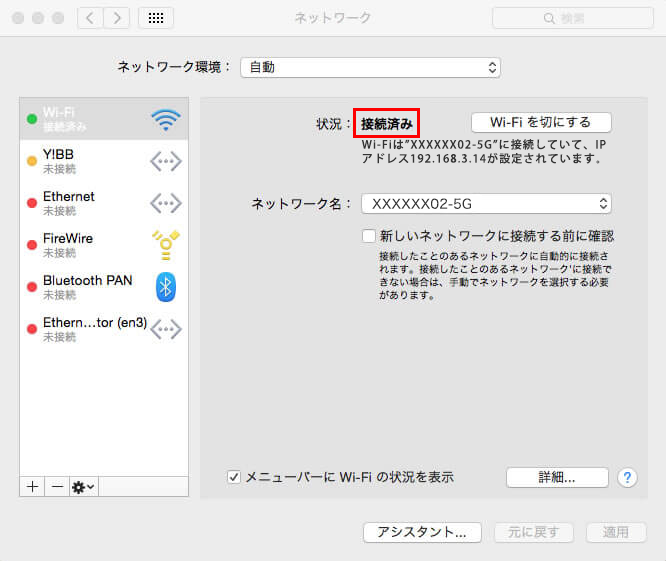Click the red status dot for Ethern…tor (en3)
The width and height of the screenshot is (666, 561).
coord(32,329)
